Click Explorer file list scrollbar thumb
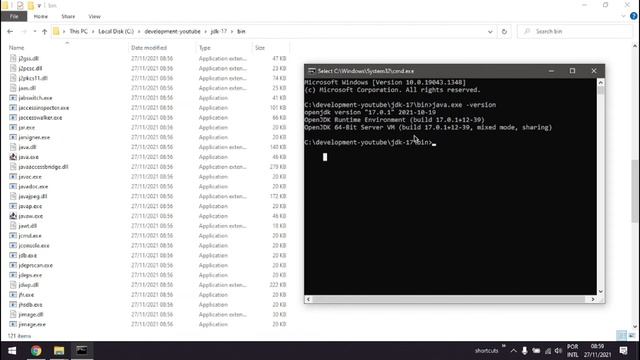Screen dimensions: 640x360 coord(635,191)
